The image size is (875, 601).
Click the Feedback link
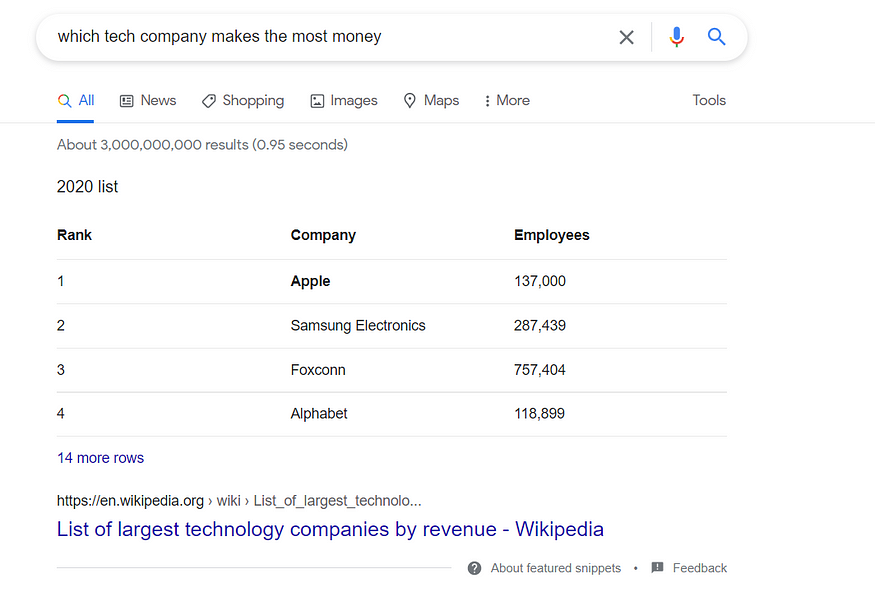coord(699,568)
